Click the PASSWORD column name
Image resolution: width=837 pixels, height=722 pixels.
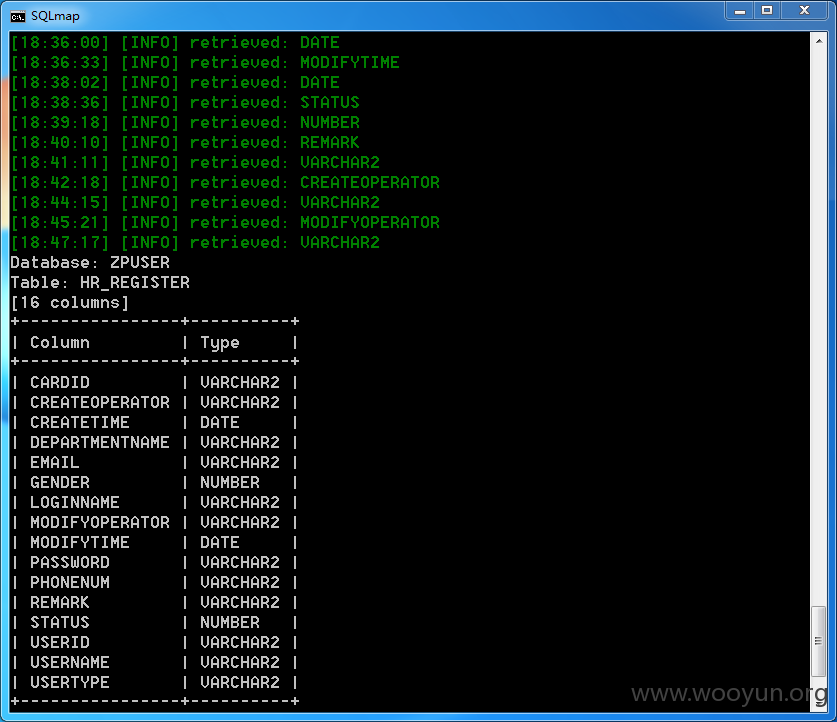[70, 562]
